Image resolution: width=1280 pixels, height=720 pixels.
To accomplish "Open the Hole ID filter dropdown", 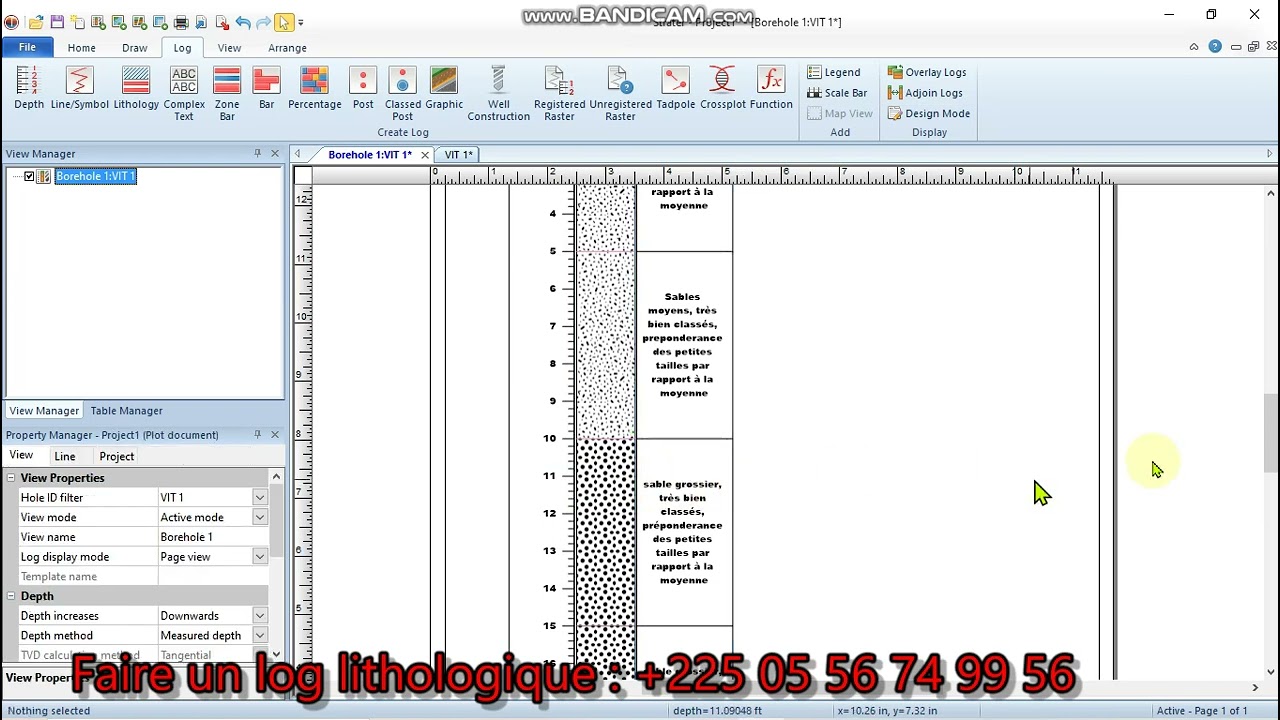I will [259, 497].
